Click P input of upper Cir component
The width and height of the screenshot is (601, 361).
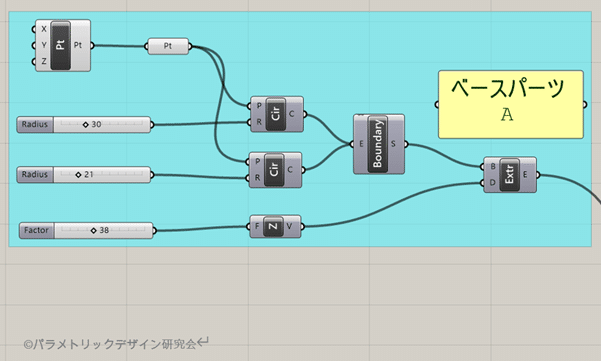tap(259, 106)
